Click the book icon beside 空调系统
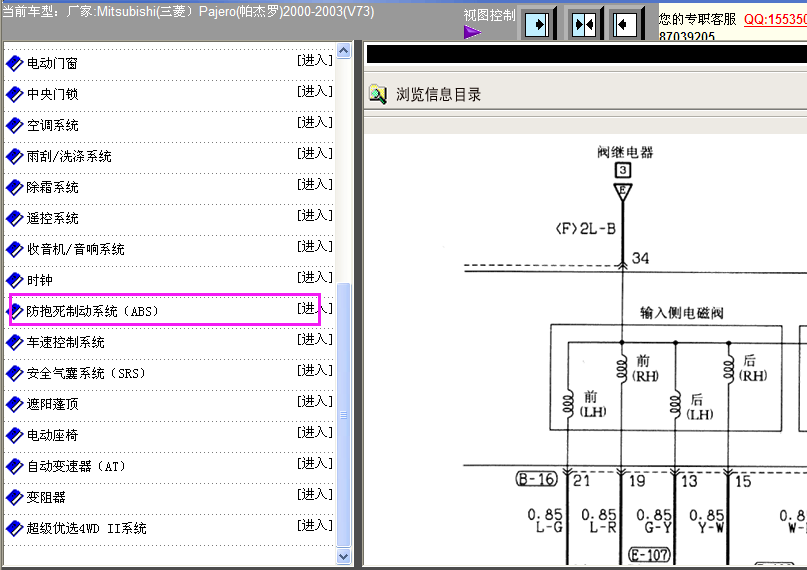This screenshot has height=570, width=807. point(14,125)
